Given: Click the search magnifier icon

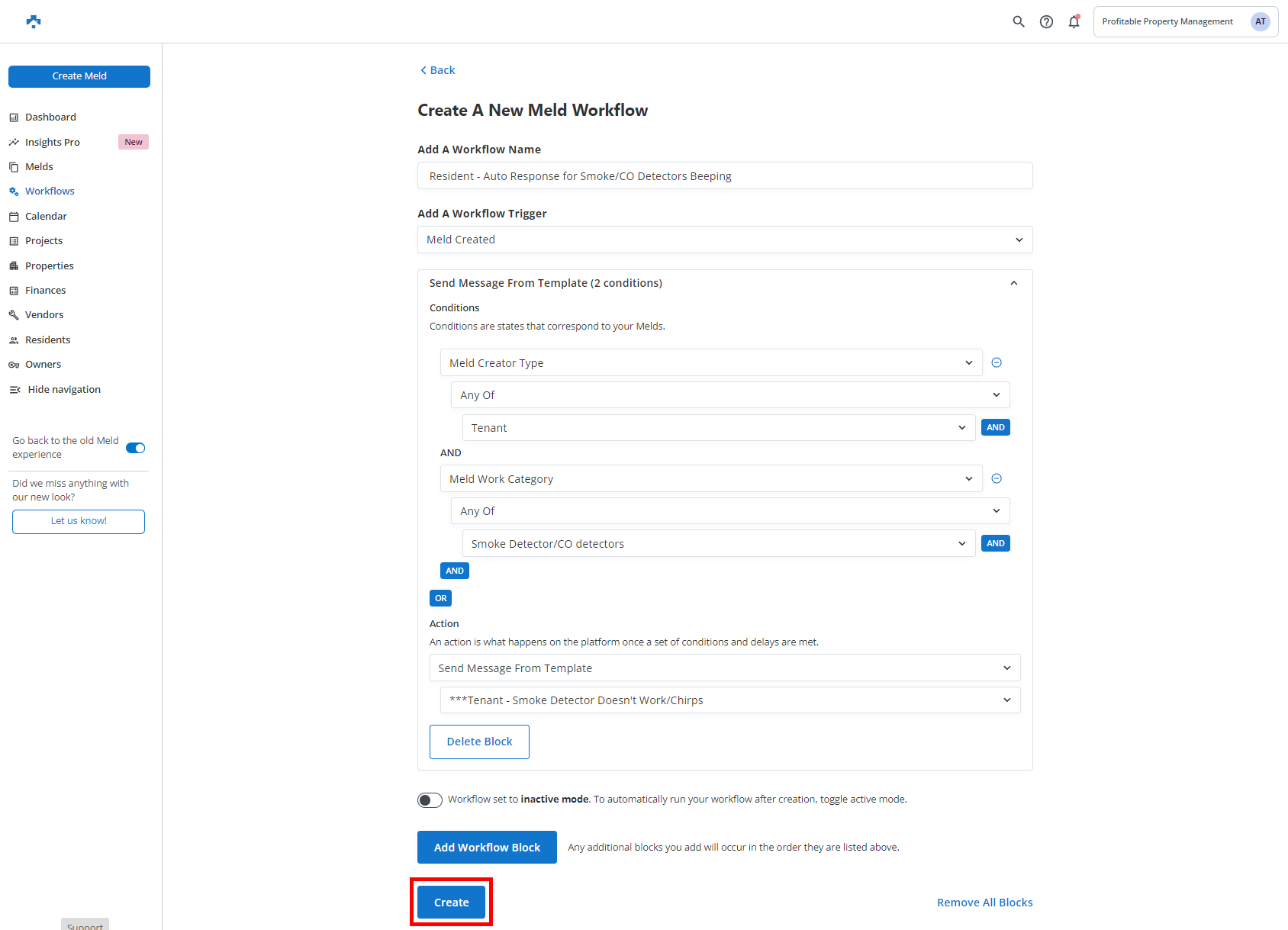Looking at the screenshot, I should point(1018,21).
